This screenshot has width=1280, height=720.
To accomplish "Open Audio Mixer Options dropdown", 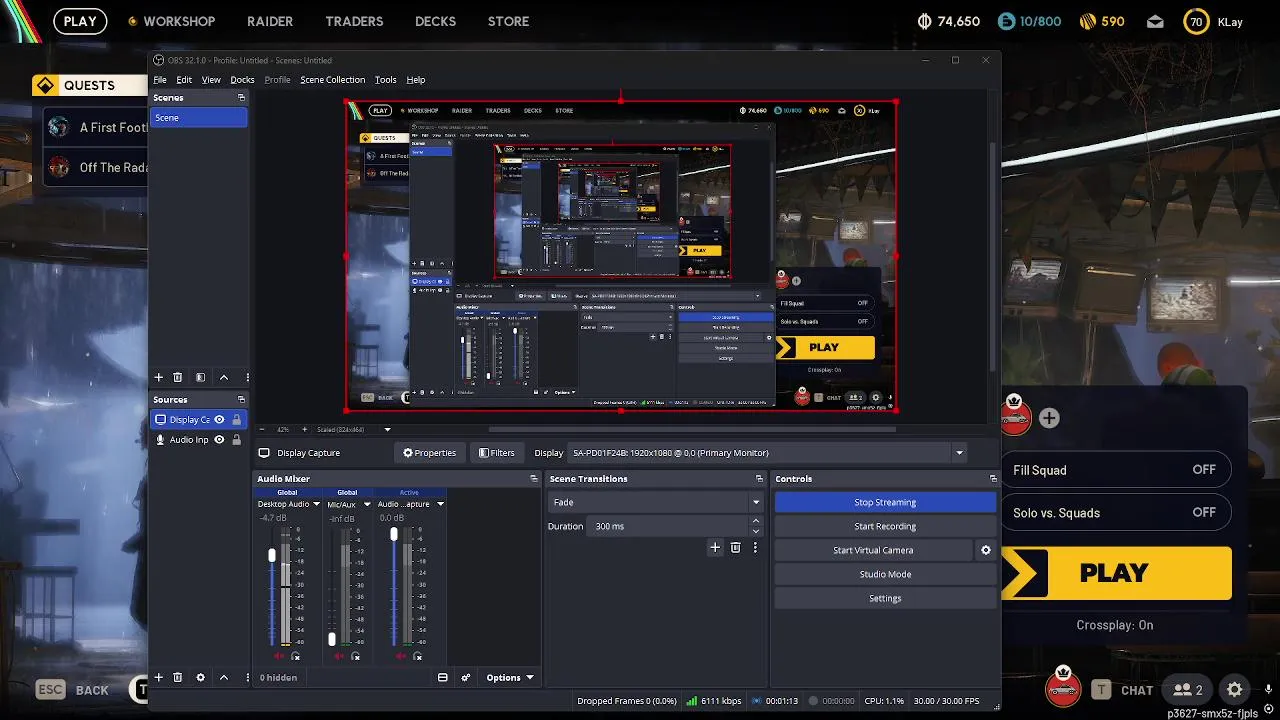I will coord(510,677).
